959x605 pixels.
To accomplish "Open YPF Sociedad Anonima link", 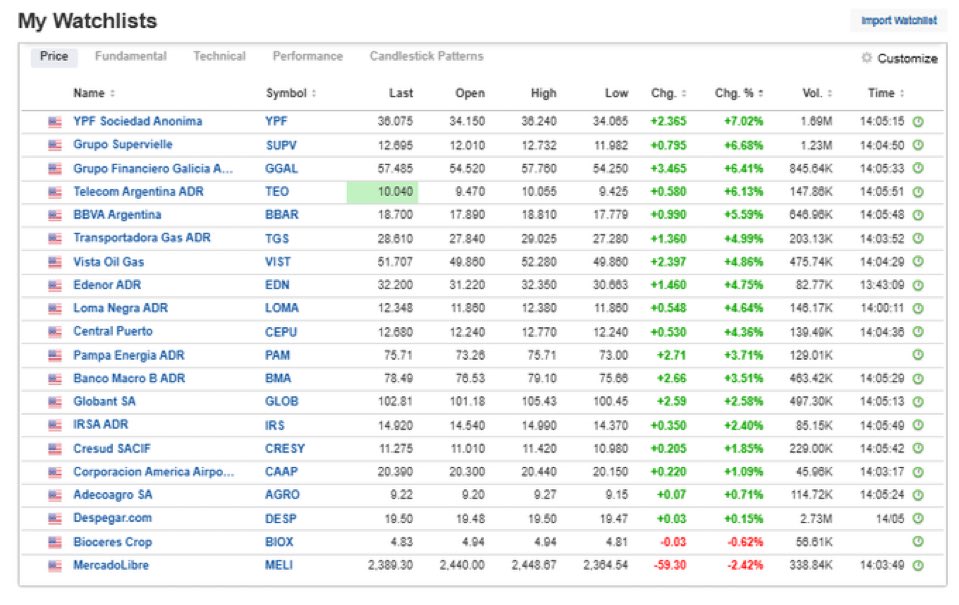I will pyautogui.click(x=138, y=121).
